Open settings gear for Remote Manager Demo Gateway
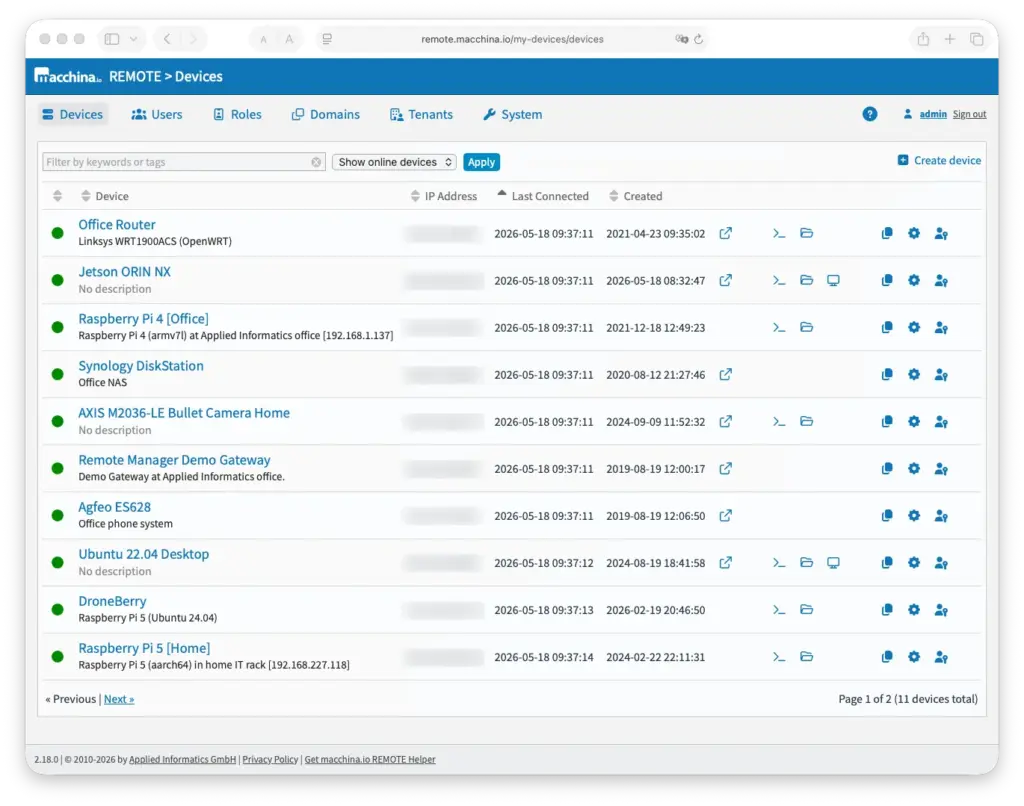Image resolution: width=1024 pixels, height=806 pixels. [914, 468]
